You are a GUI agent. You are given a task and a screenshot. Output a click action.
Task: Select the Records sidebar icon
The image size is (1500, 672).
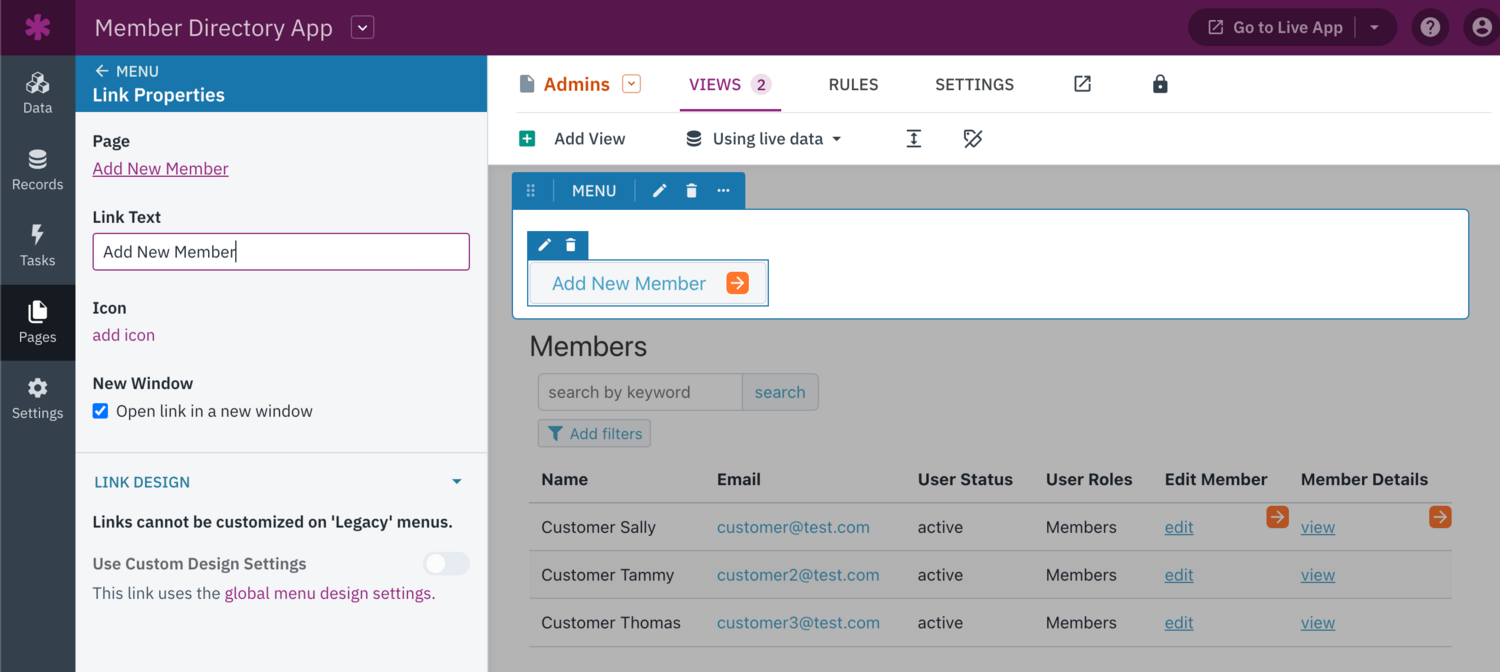pos(38,168)
